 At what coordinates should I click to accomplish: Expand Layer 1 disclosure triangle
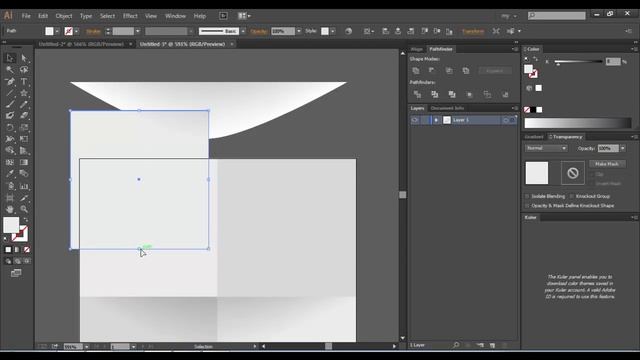(x=436, y=120)
